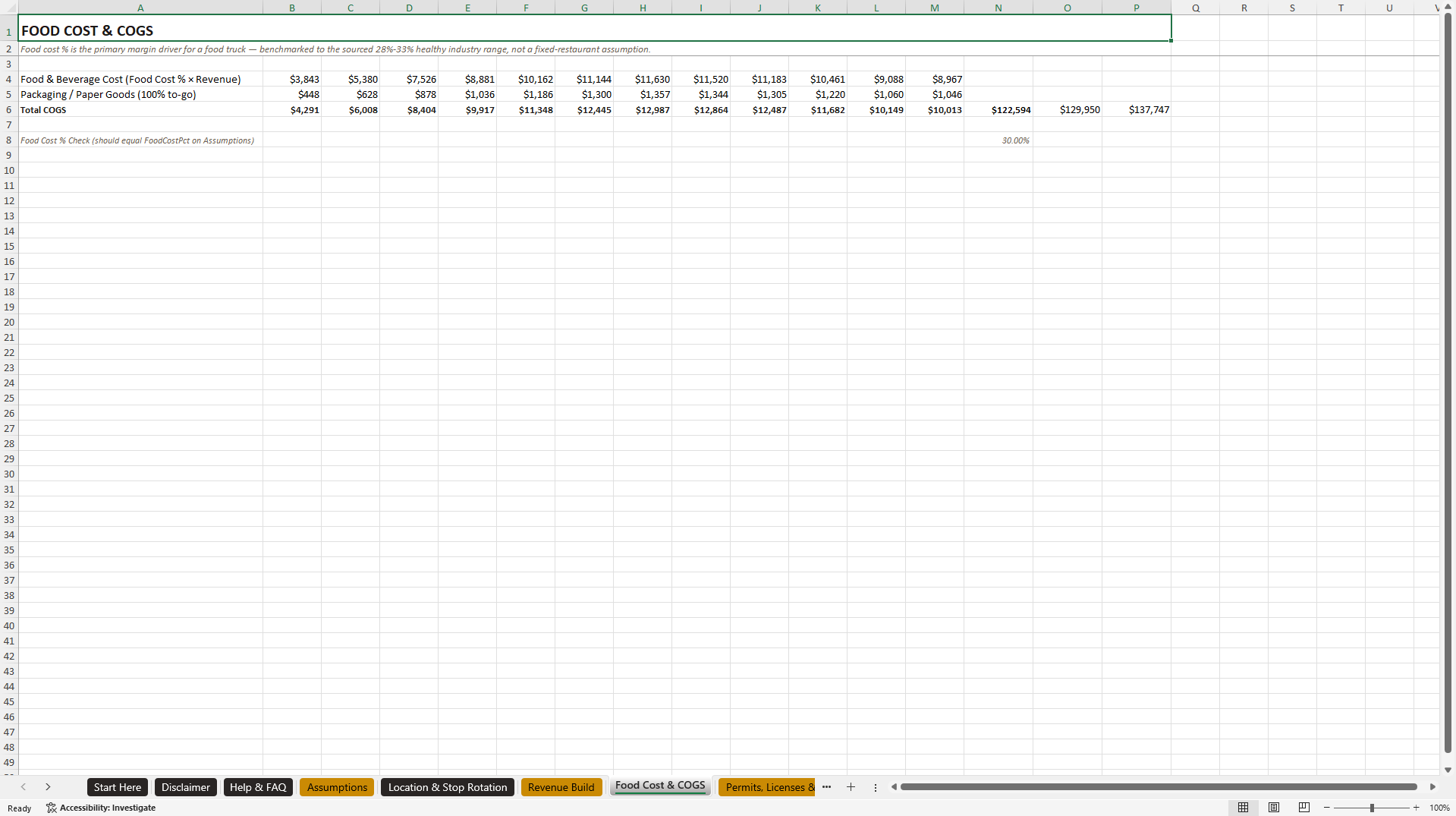Select the Food & Beverage Cost label cell

pos(140,79)
